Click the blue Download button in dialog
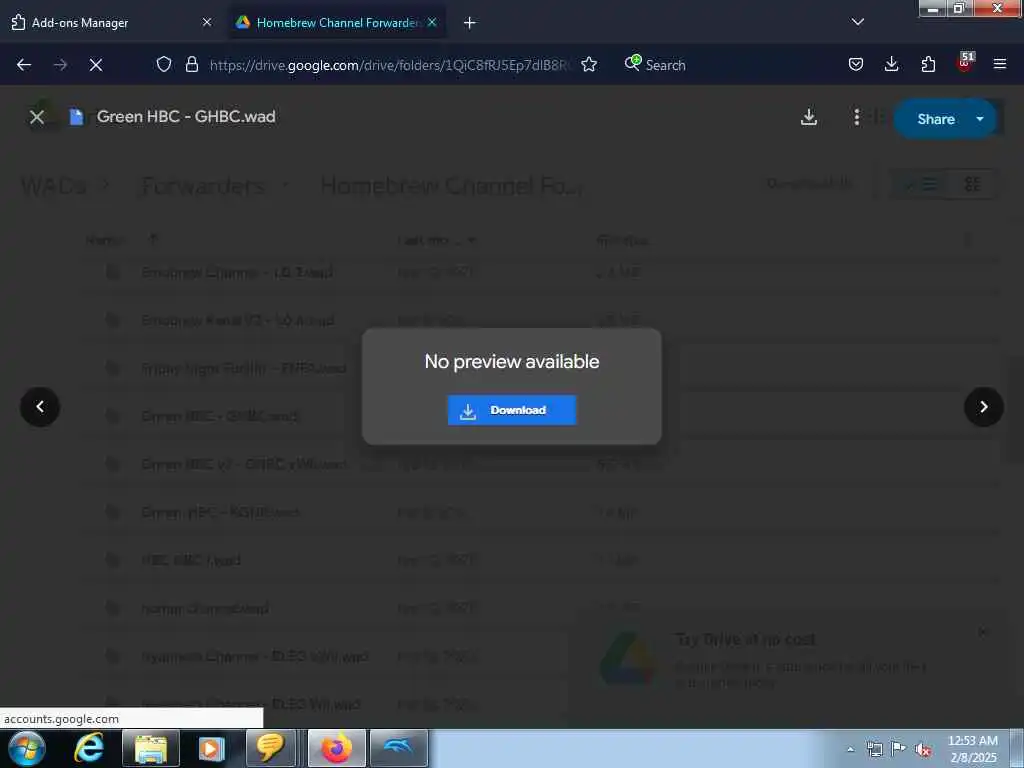The height and width of the screenshot is (768, 1024). point(511,410)
